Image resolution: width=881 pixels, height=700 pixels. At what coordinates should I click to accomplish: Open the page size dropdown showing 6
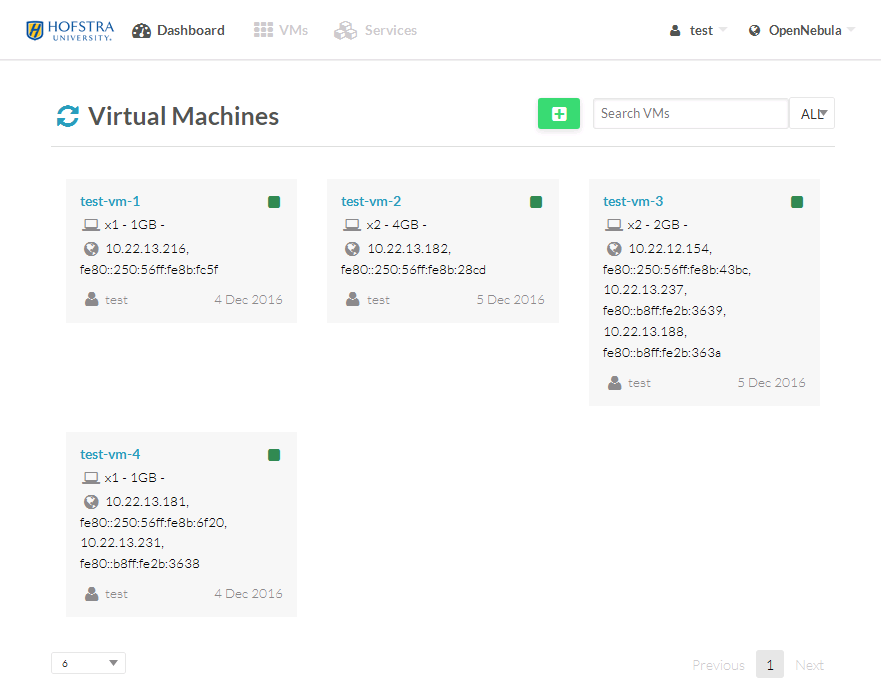click(x=88, y=663)
